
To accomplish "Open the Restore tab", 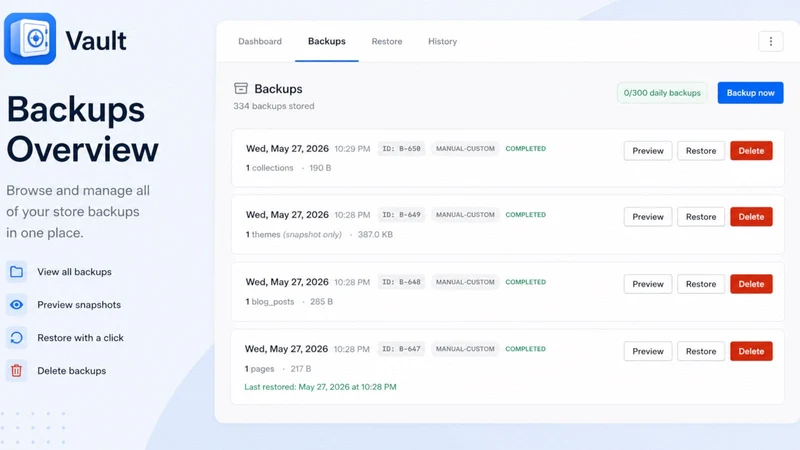I will click(x=387, y=41).
